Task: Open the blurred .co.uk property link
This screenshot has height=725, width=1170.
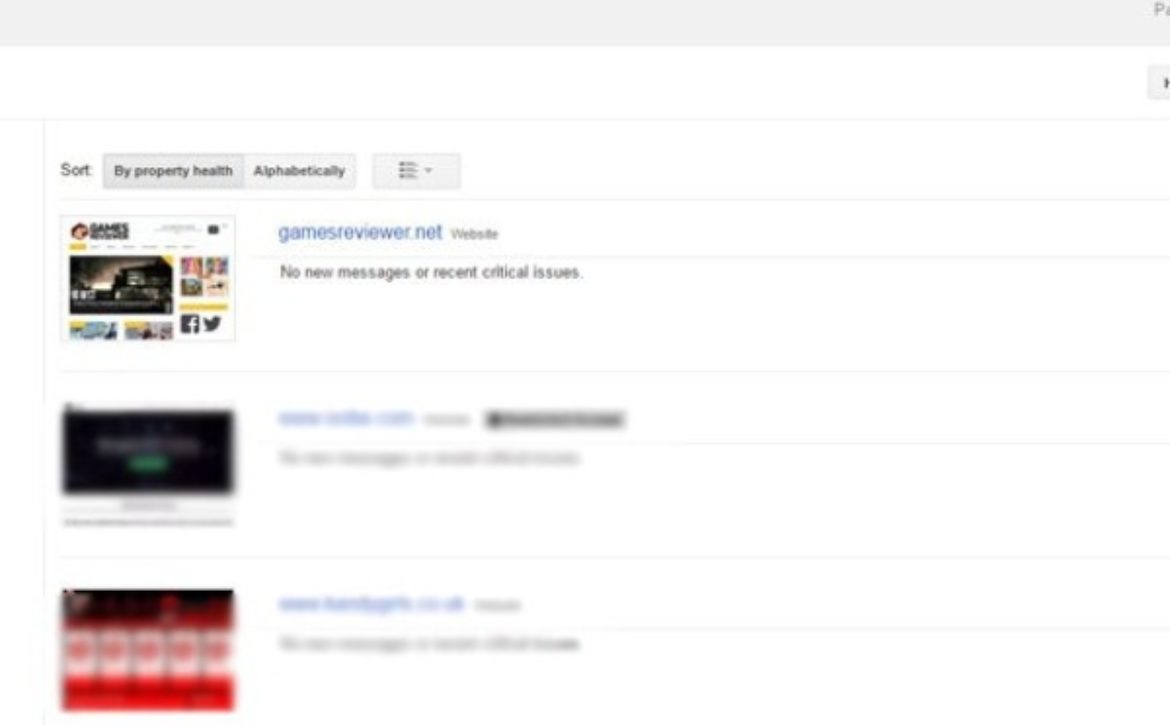Action: coord(372,603)
